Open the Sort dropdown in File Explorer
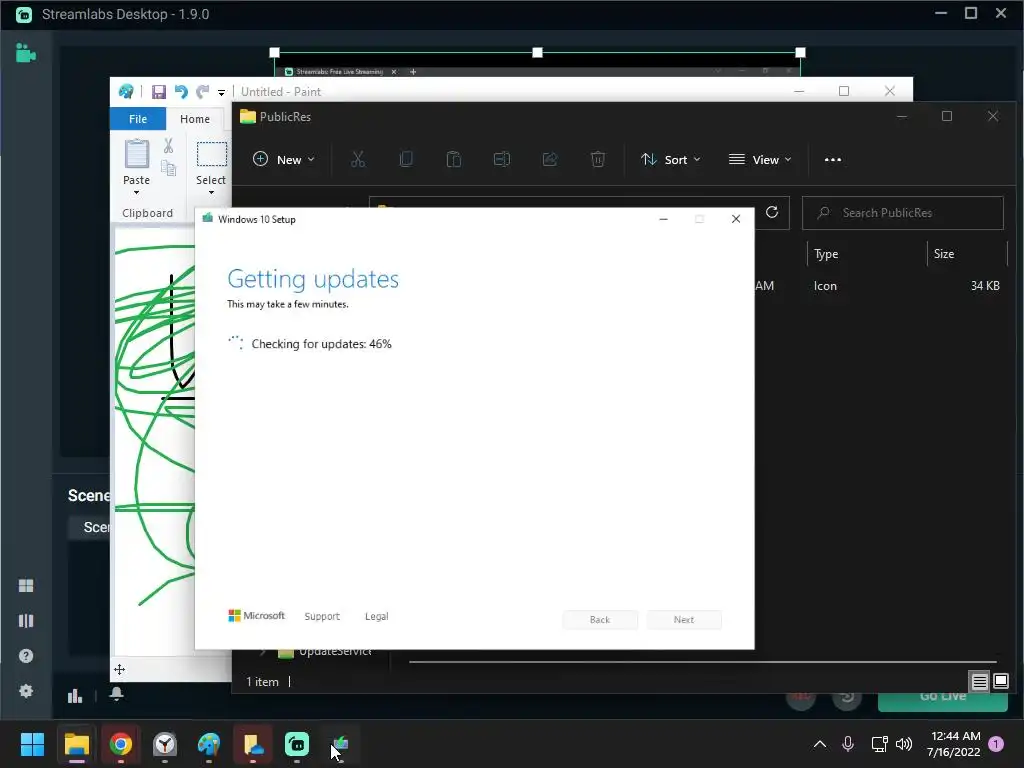 [671, 159]
